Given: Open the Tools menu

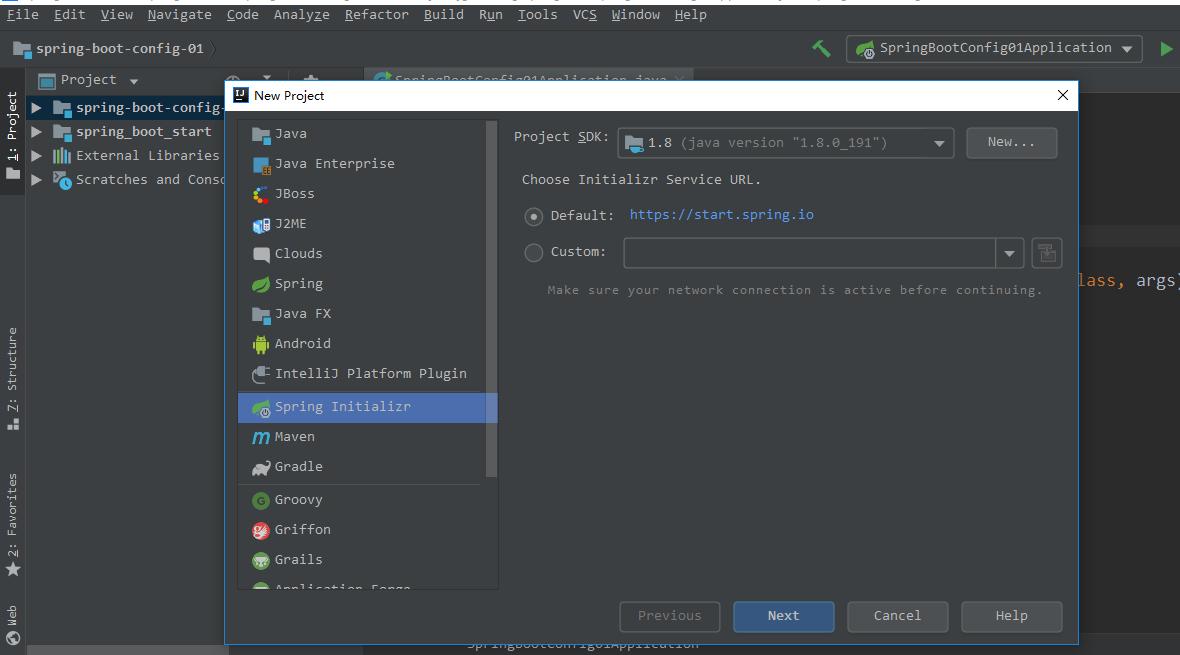Looking at the screenshot, I should (x=537, y=15).
